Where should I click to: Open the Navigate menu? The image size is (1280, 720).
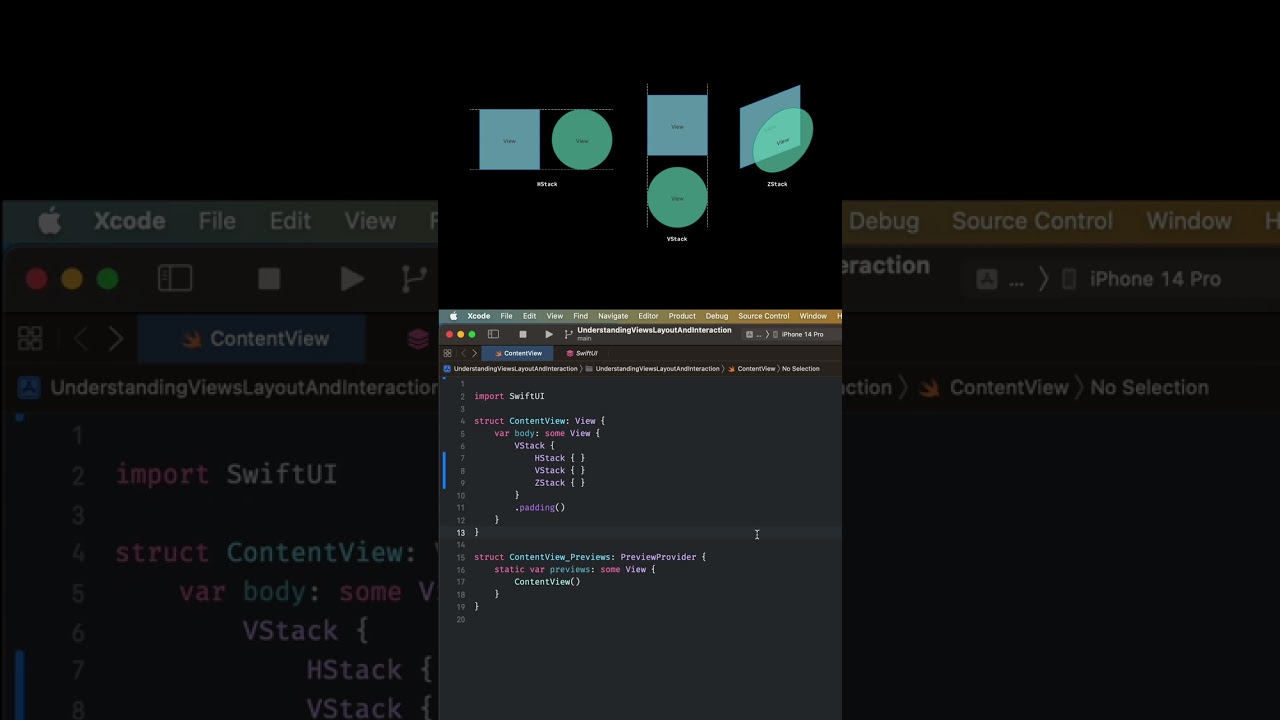[x=613, y=316]
